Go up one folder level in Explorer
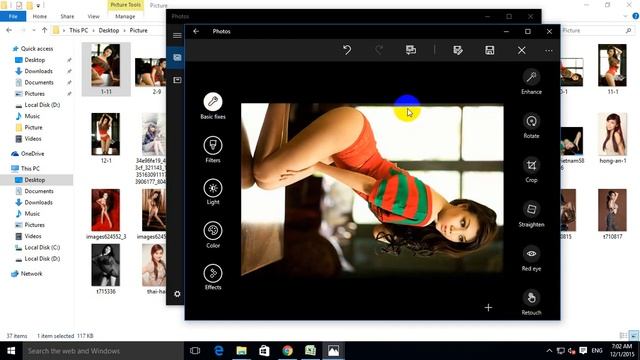 pos(44,30)
